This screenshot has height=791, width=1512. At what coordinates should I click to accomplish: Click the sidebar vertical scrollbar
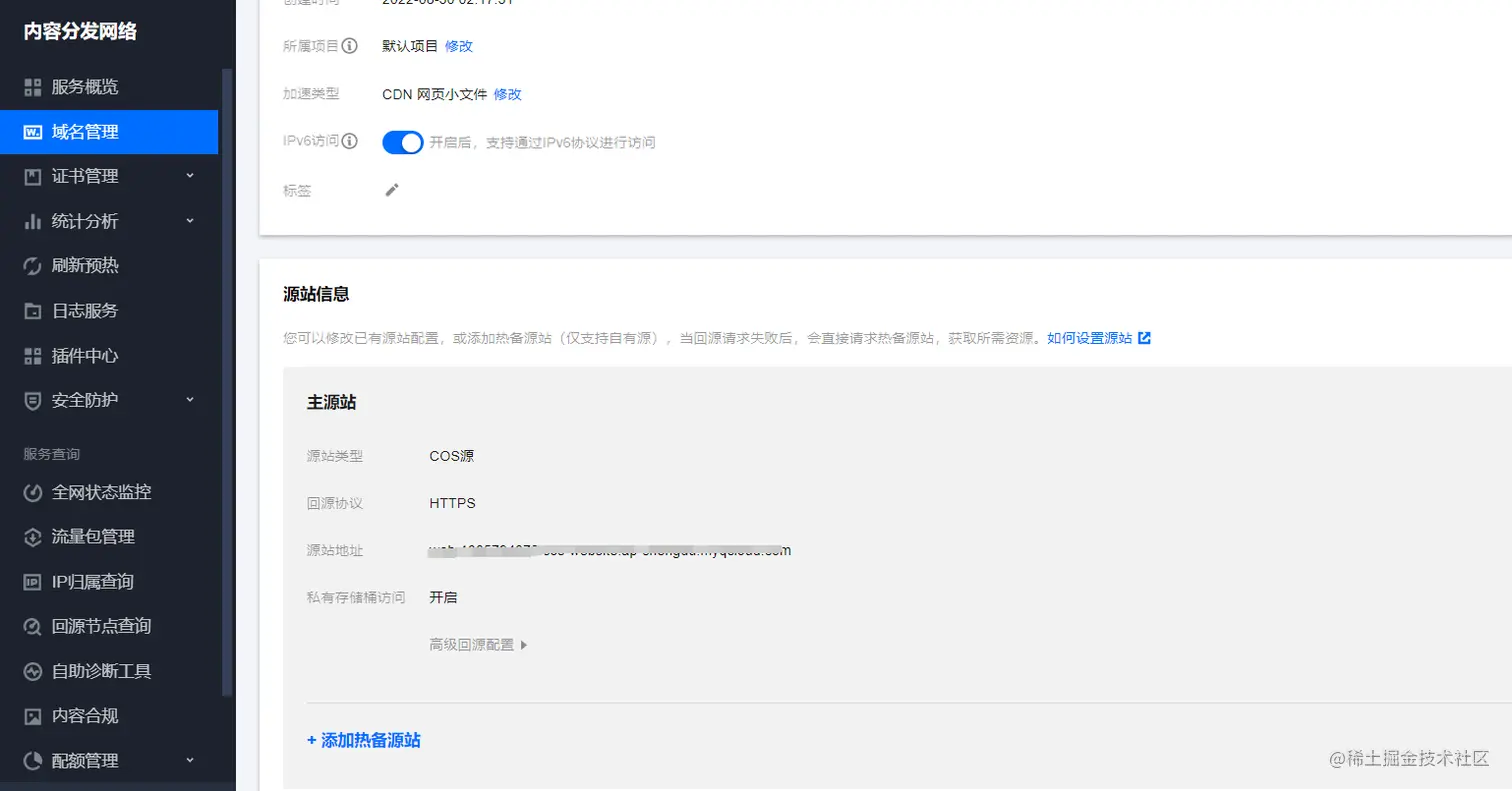[227, 380]
